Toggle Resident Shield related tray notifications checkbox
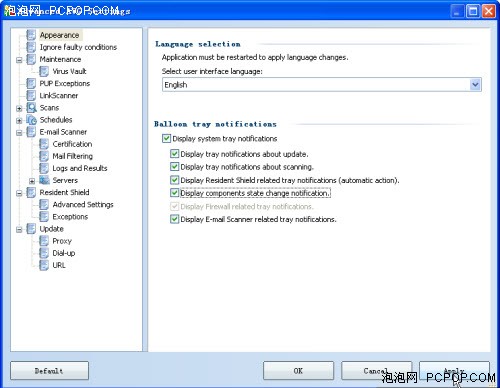500x388 pixels. pyautogui.click(x=174, y=180)
